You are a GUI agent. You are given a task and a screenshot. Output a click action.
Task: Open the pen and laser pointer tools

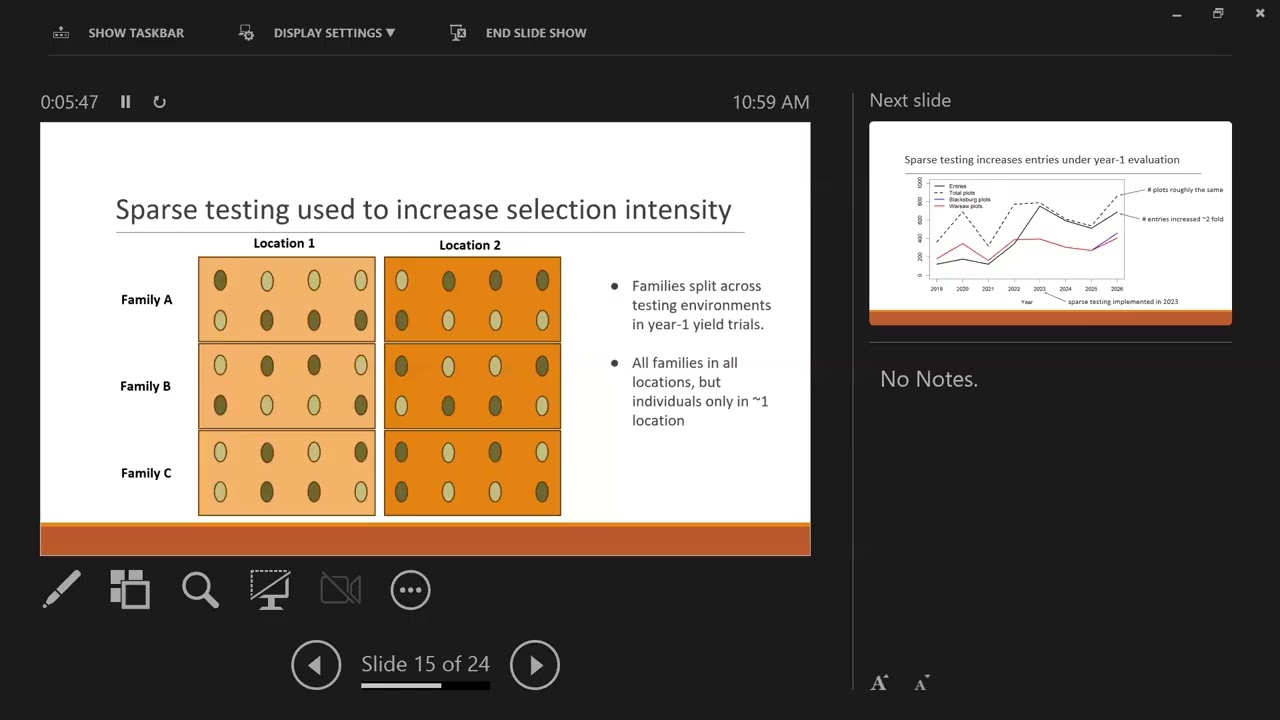click(61, 590)
